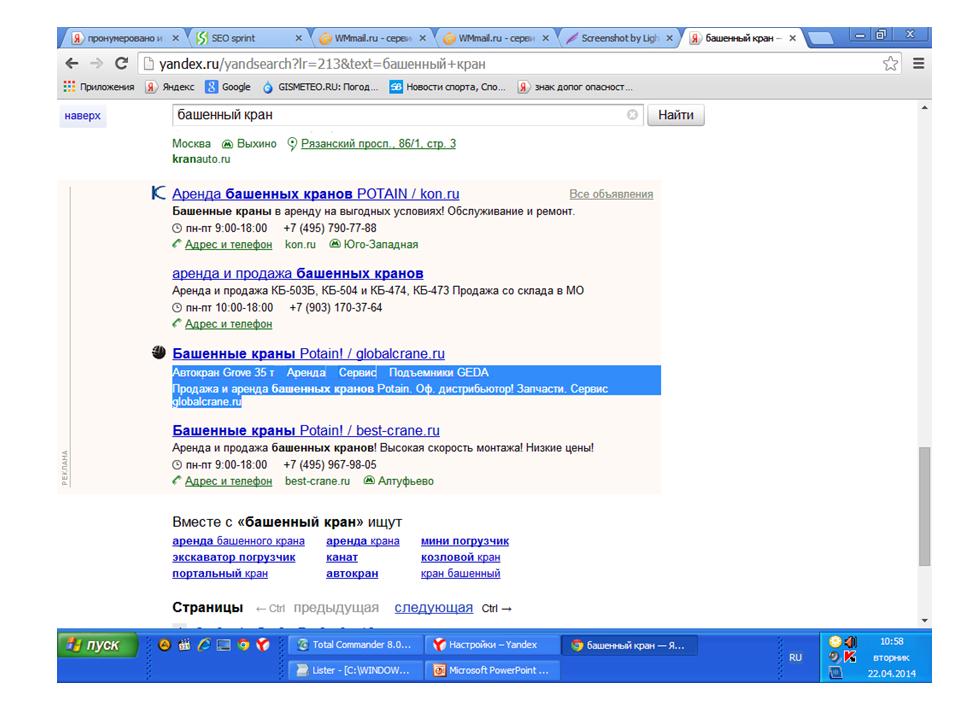Image resolution: width=960 pixels, height=720 pixels.
Task: Click the автокран suggestion
Action: coord(352,574)
